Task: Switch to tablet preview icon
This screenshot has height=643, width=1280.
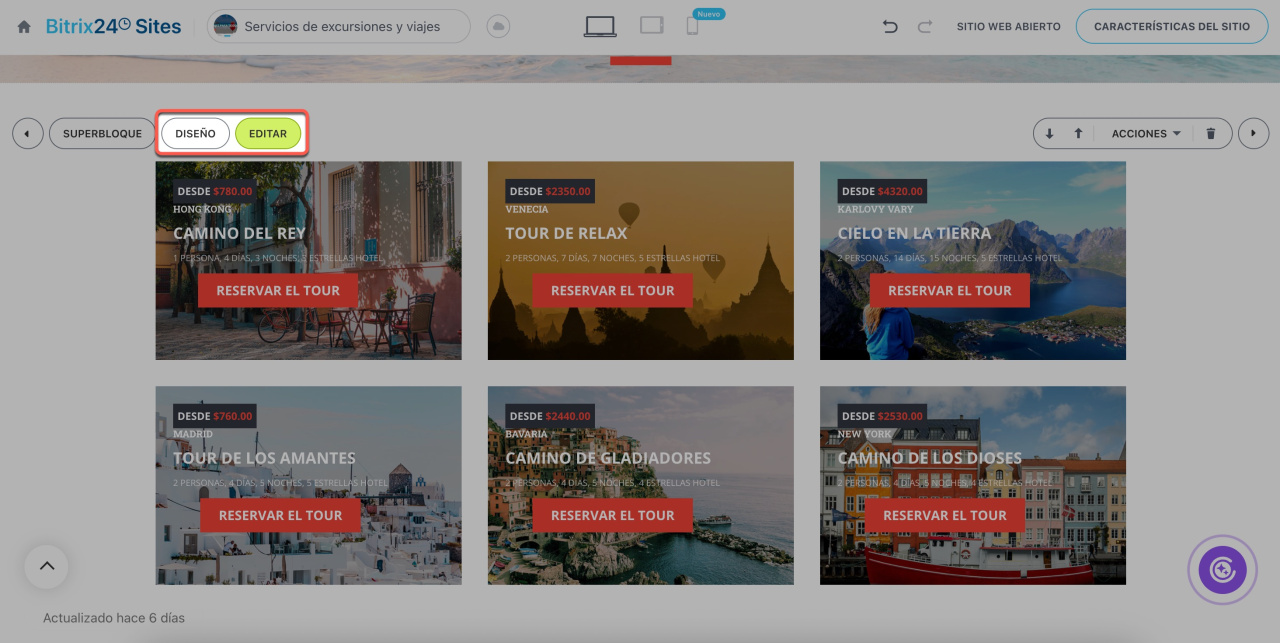Action: click(652, 26)
